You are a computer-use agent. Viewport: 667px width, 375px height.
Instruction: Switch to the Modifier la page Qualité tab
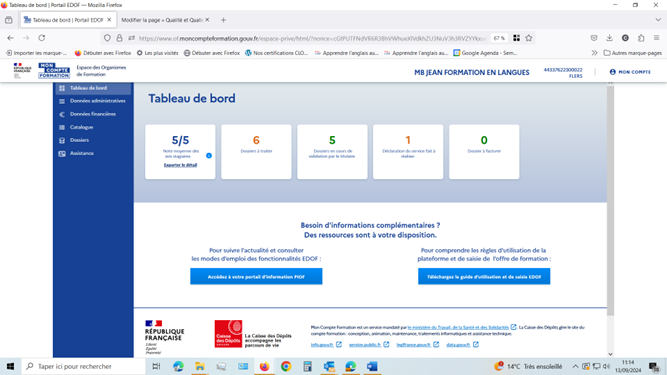[x=162, y=20]
